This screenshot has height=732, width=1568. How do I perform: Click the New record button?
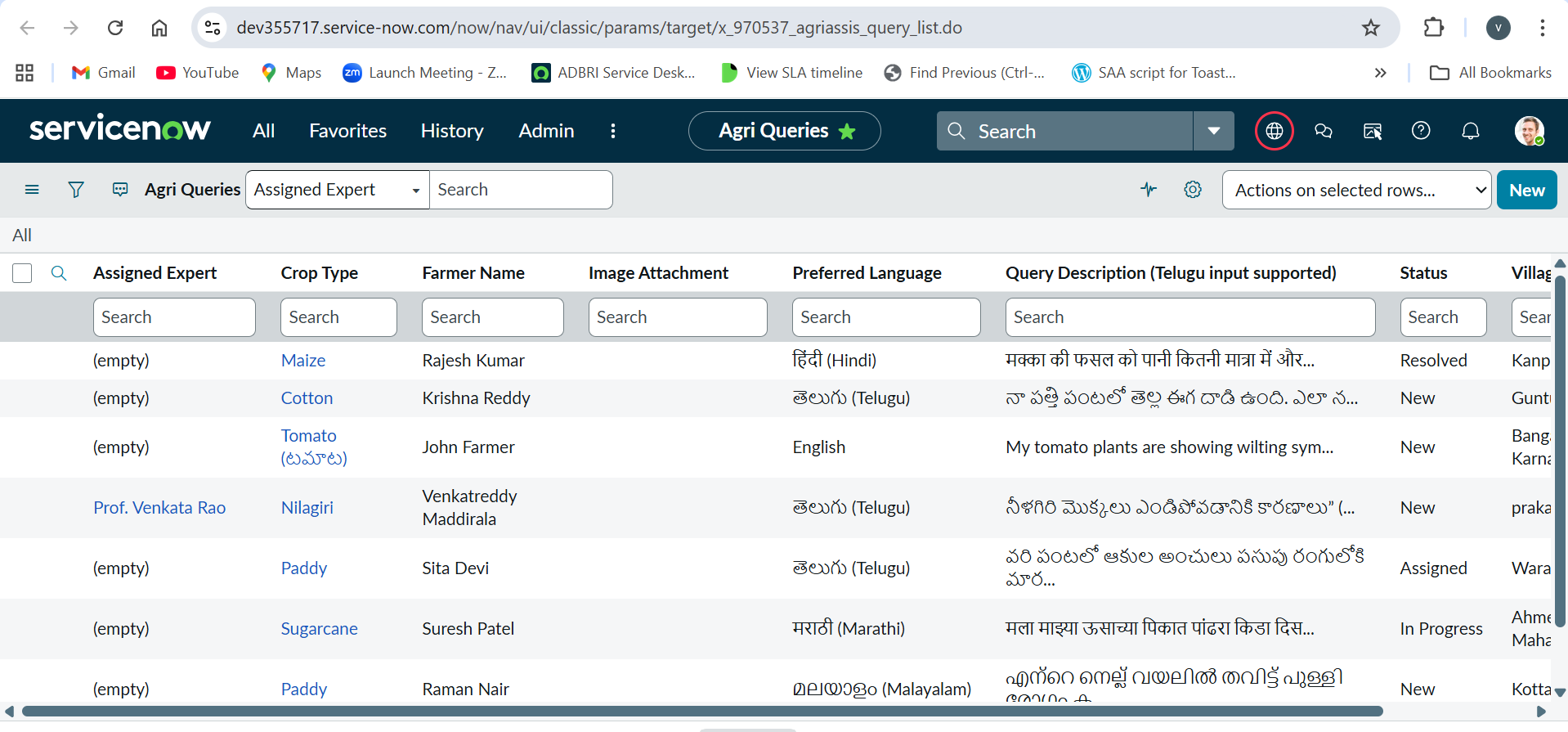1526,190
